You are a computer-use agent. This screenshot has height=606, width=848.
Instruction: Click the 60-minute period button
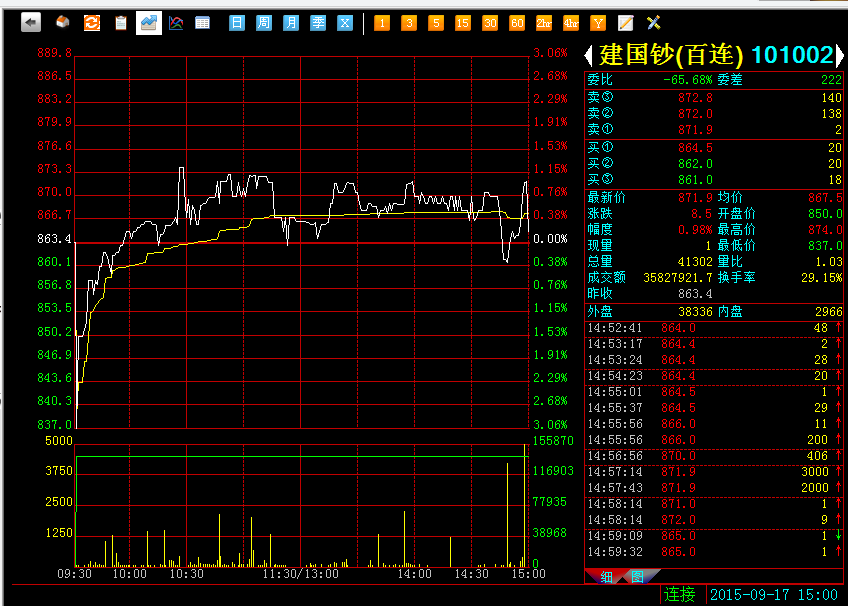click(x=516, y=22)
